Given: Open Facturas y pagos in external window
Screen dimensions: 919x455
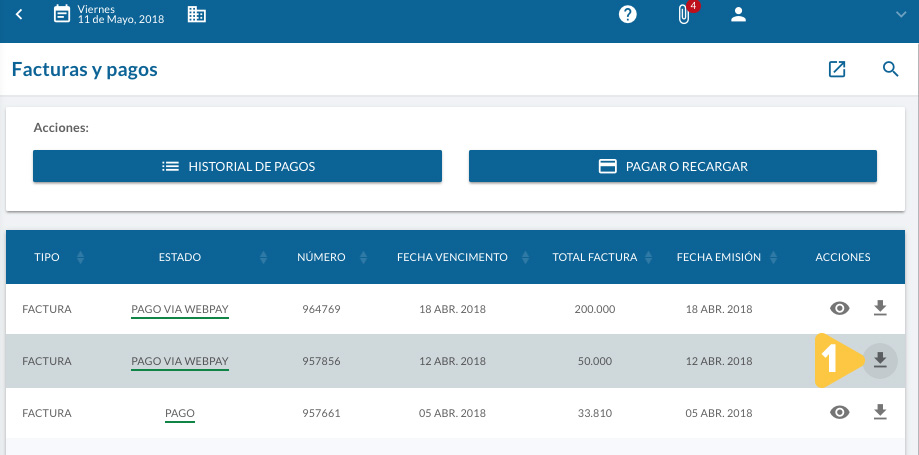Looking at the screenshot, I should tap(837, 69).
